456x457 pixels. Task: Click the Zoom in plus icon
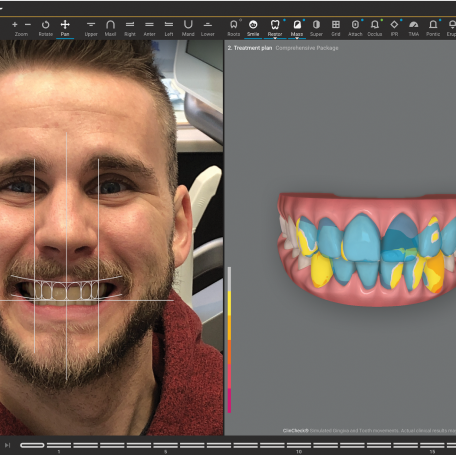15,25
